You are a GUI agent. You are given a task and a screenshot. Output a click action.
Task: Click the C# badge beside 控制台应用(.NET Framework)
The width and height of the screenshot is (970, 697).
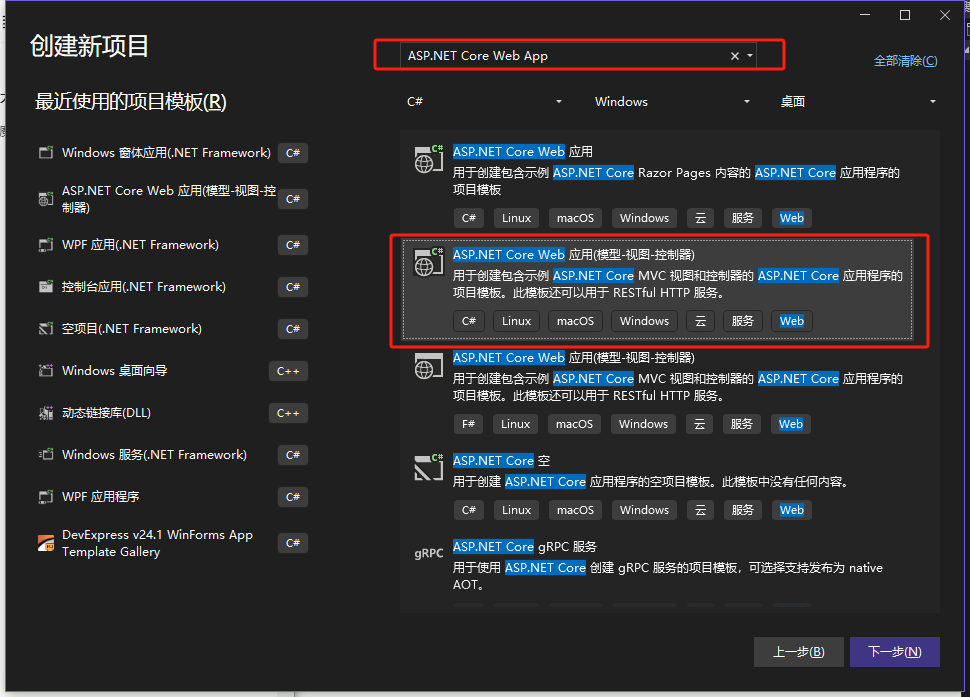pyautogui.click(x=293, y=287)
